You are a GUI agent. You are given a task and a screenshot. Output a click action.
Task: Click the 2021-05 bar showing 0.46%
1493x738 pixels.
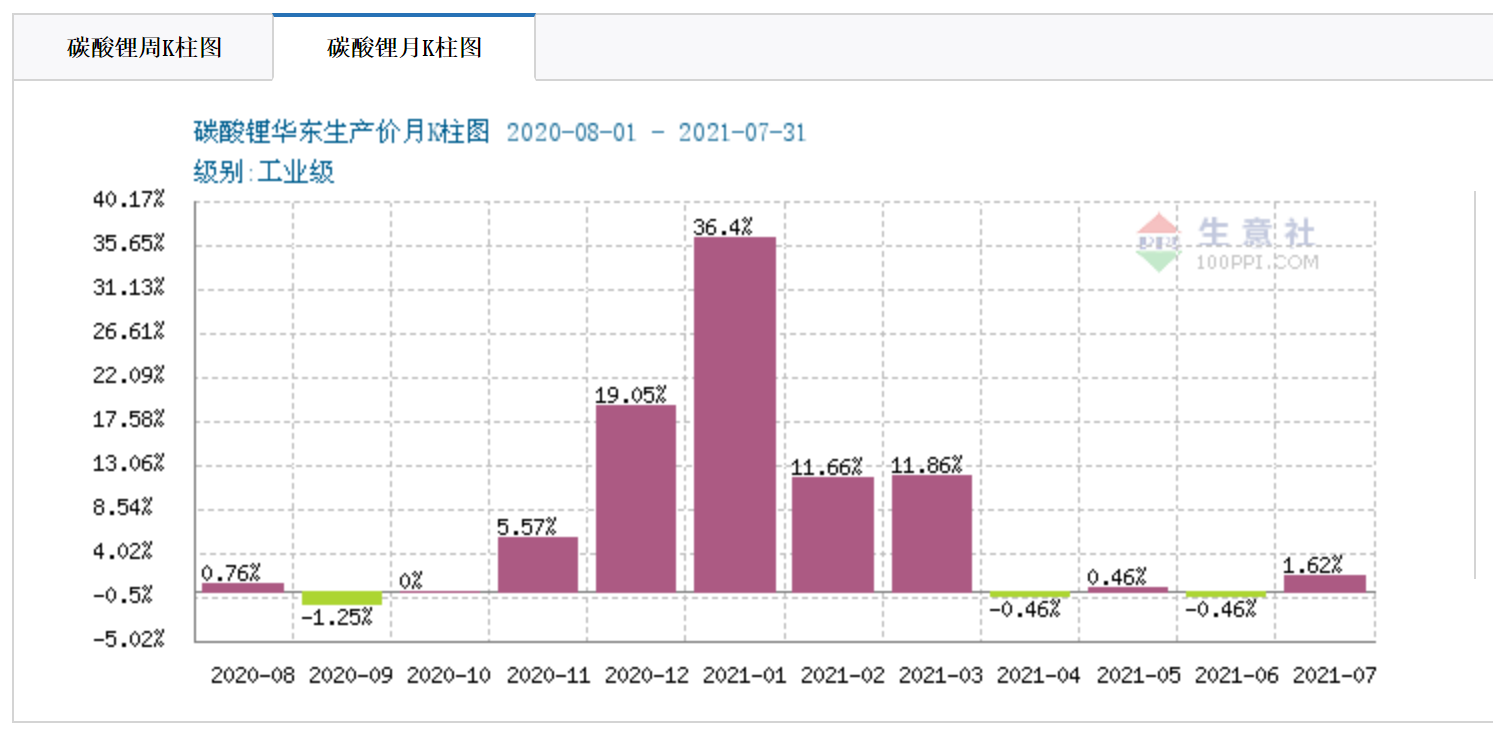coord(1128,589)
